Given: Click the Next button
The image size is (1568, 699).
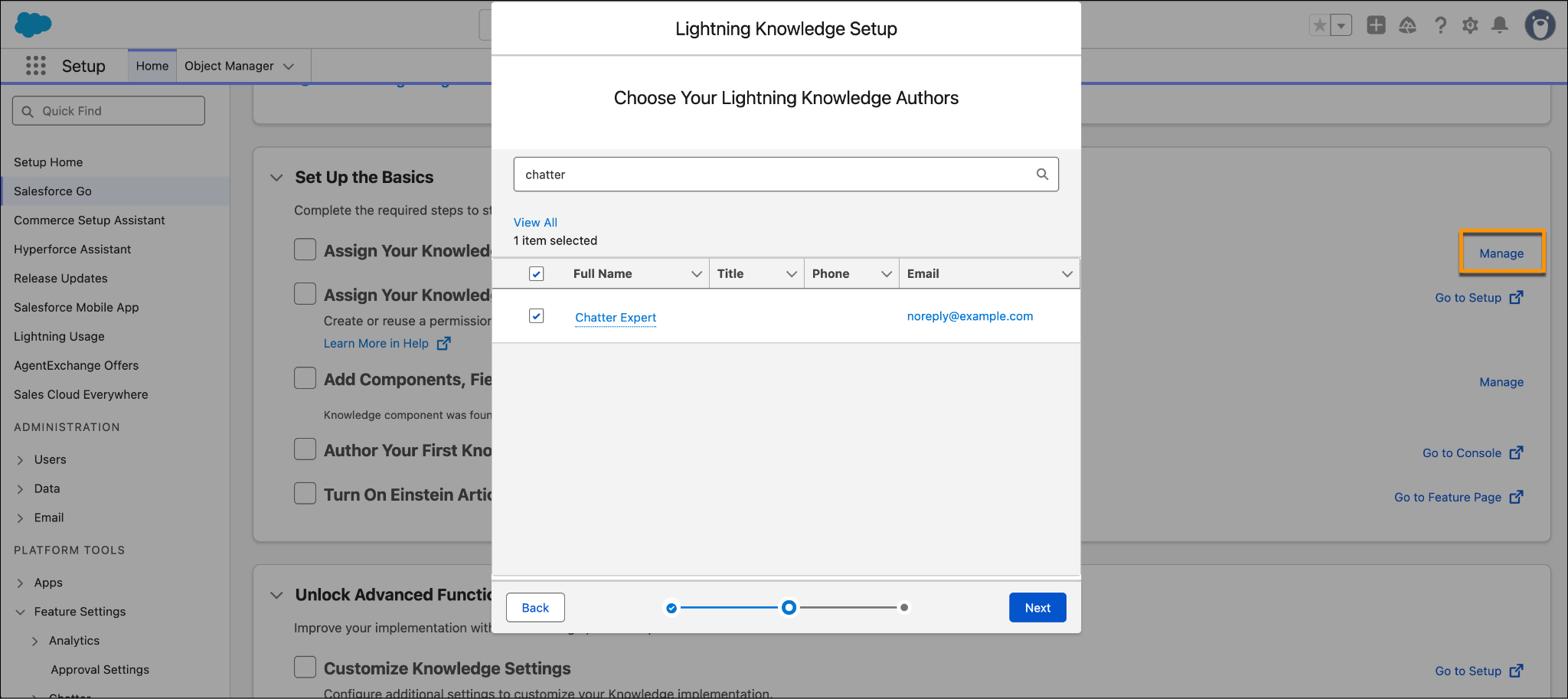Looking at the screenshot, I should (x=1037, y=608).
